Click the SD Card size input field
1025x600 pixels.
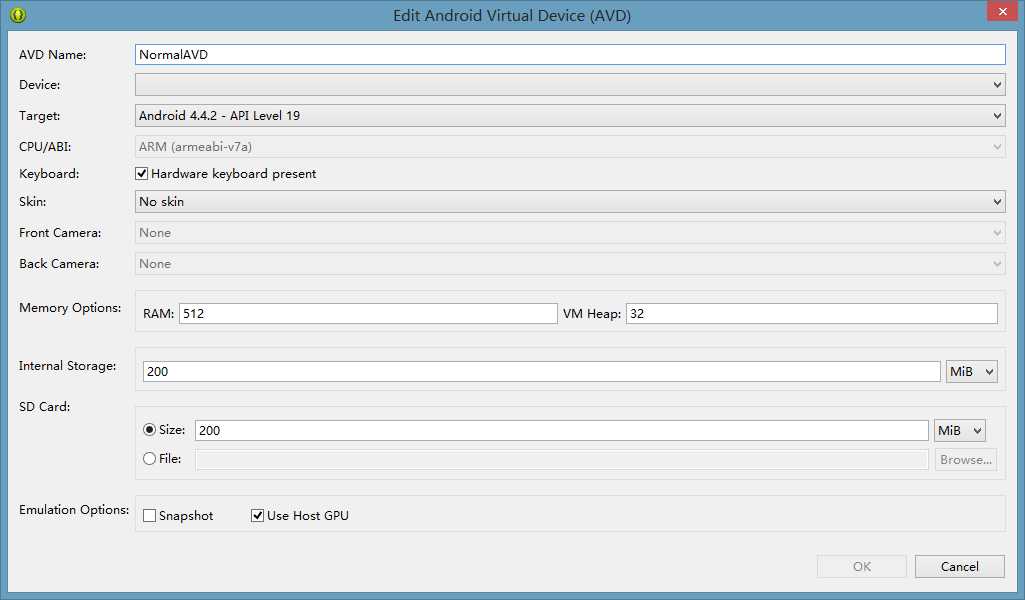coord(562,430)
